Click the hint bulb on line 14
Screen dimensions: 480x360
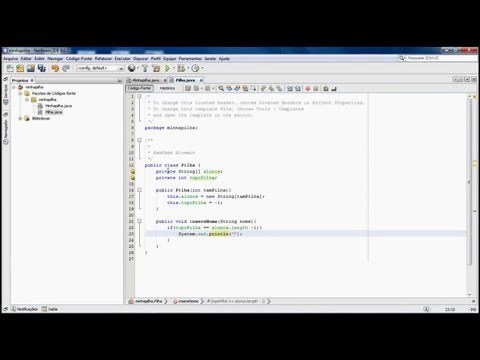(132, 178)
